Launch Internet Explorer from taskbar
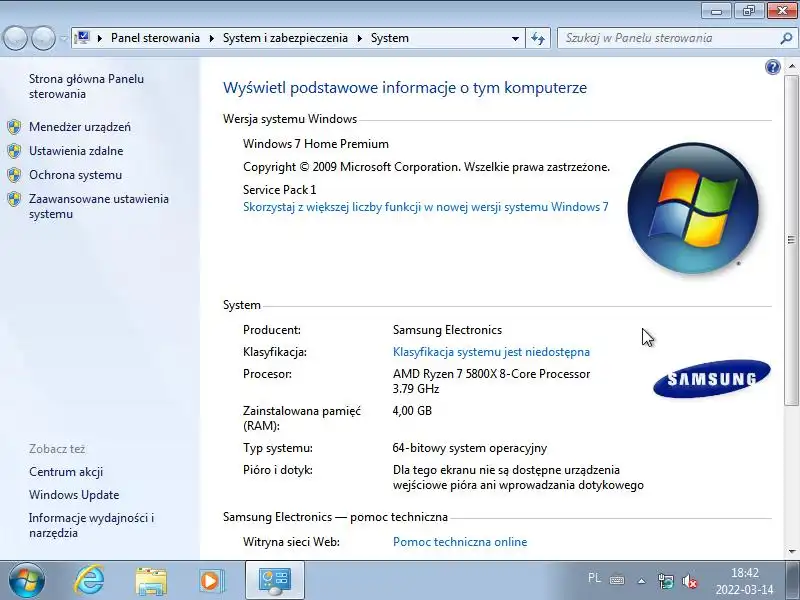The height and width of the screenshot is (600, 800). pyautogui.click(x=89, y=581)
